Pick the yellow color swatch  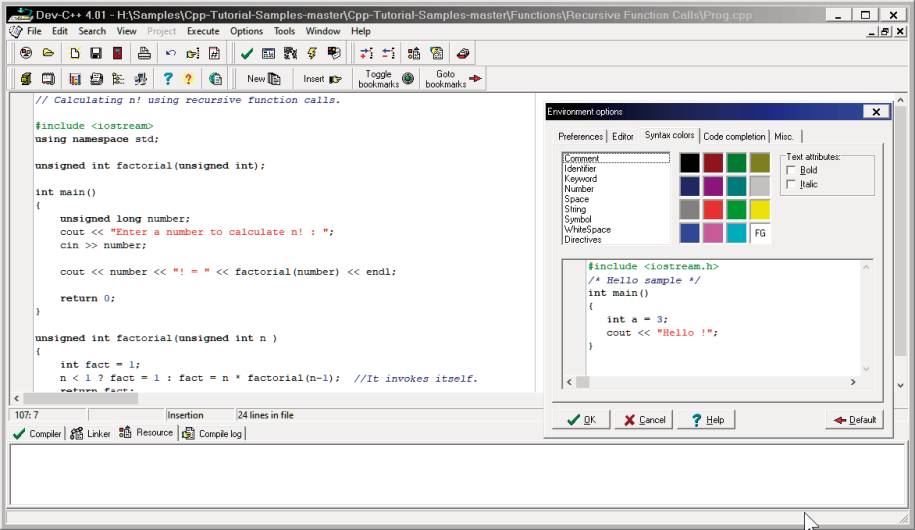759,210
